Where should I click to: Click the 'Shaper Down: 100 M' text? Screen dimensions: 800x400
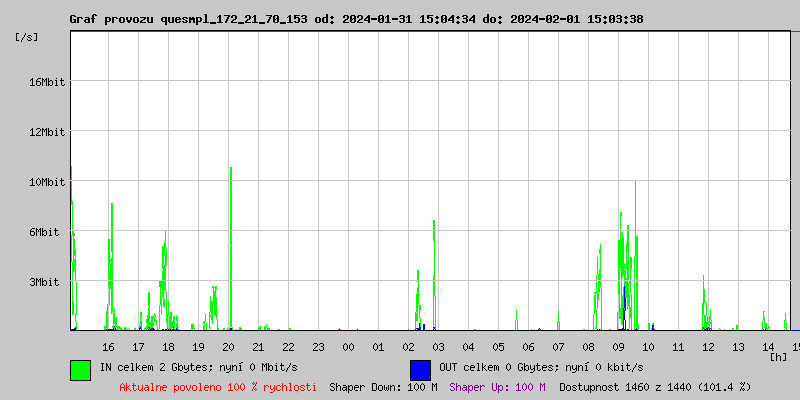383,387
